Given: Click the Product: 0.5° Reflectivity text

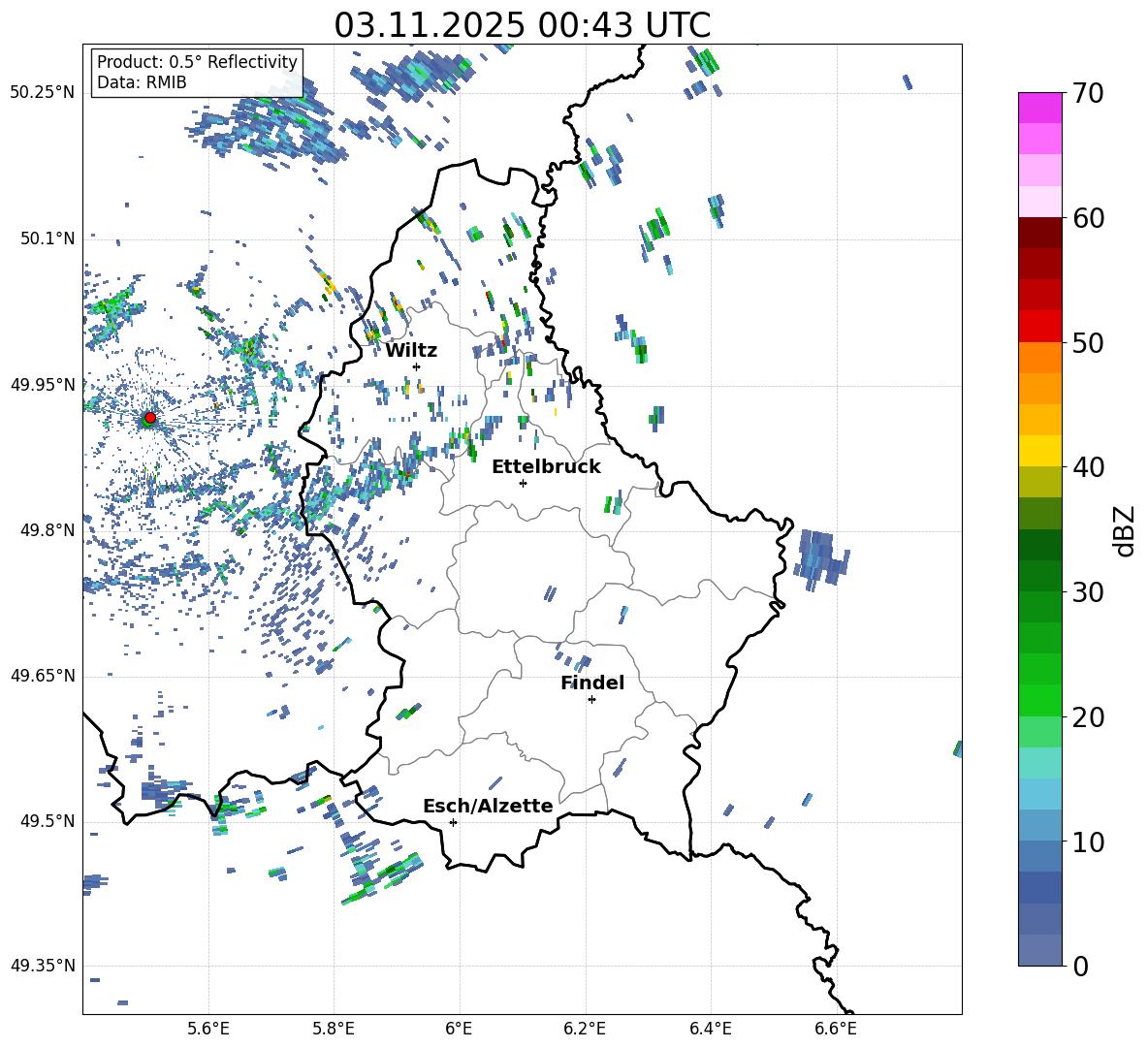Looking at the screenshot, I should 197,61.
